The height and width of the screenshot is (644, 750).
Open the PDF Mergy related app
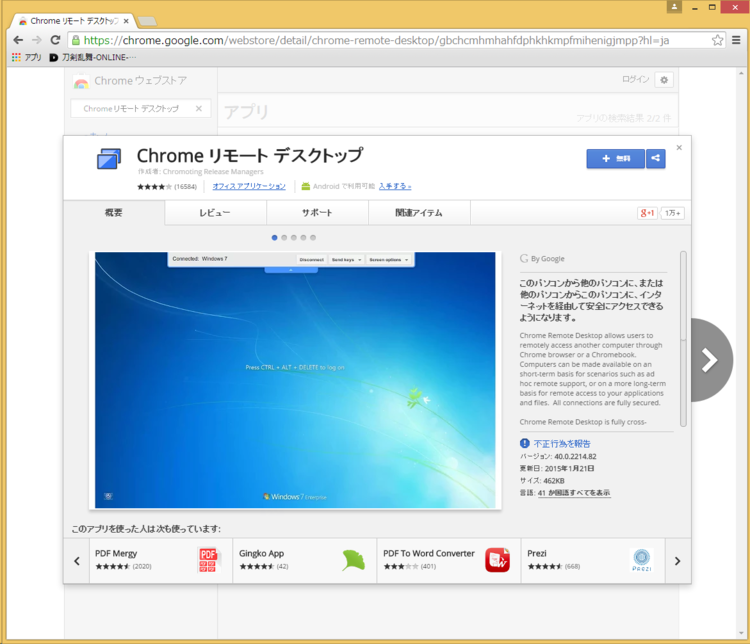click(161, 561)
